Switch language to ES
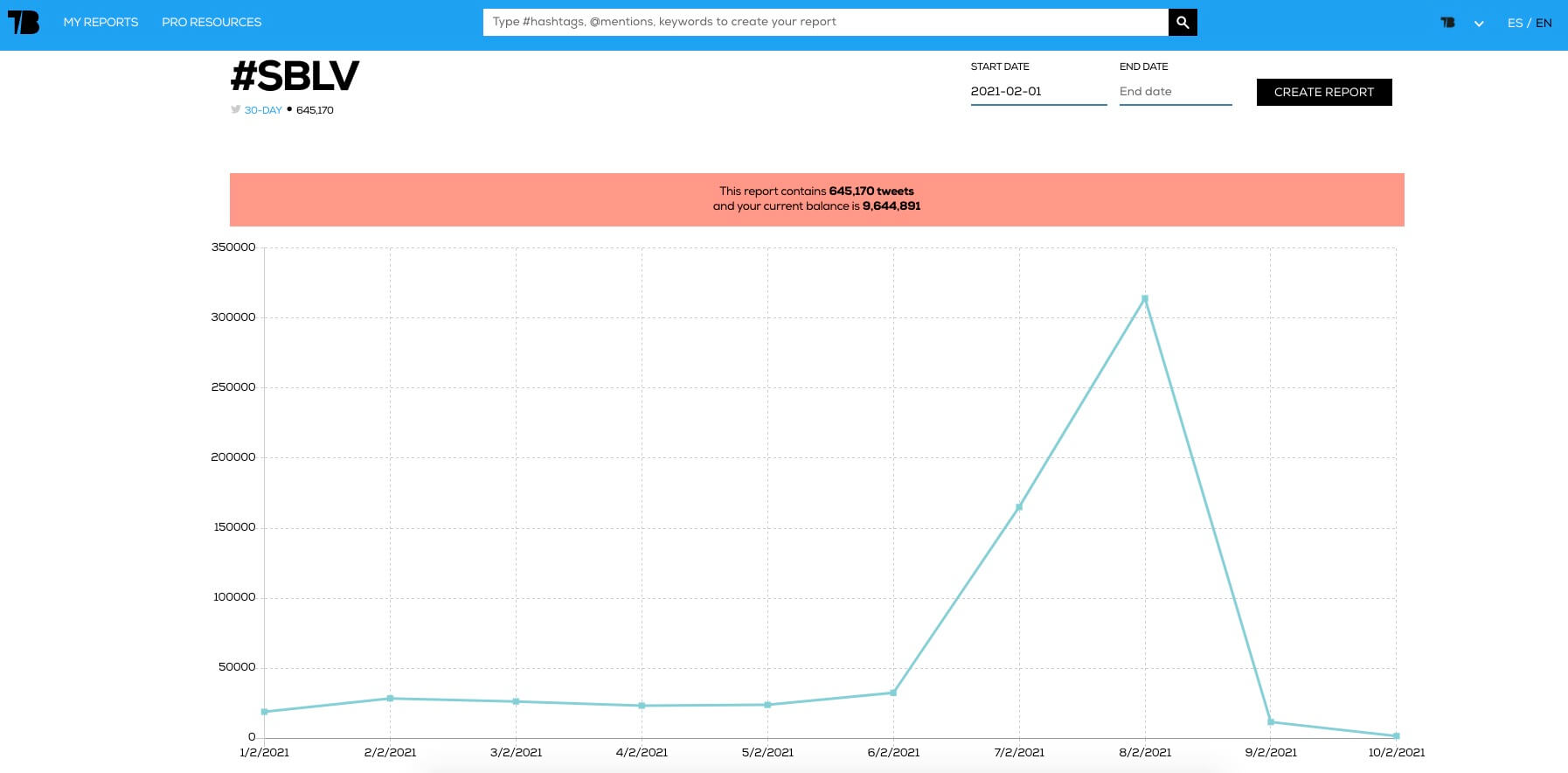This screenshot has width=1568, height=773. pos(1515,23)
